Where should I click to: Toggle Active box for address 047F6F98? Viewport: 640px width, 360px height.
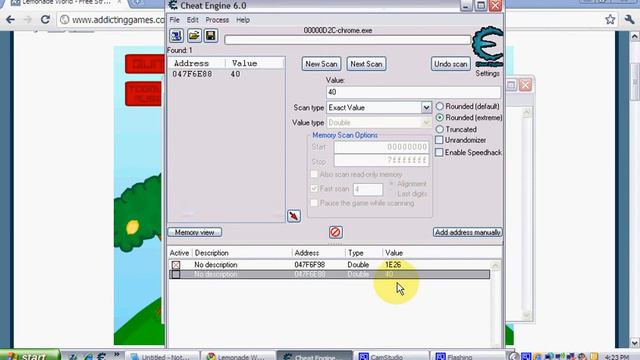(176, 265)
